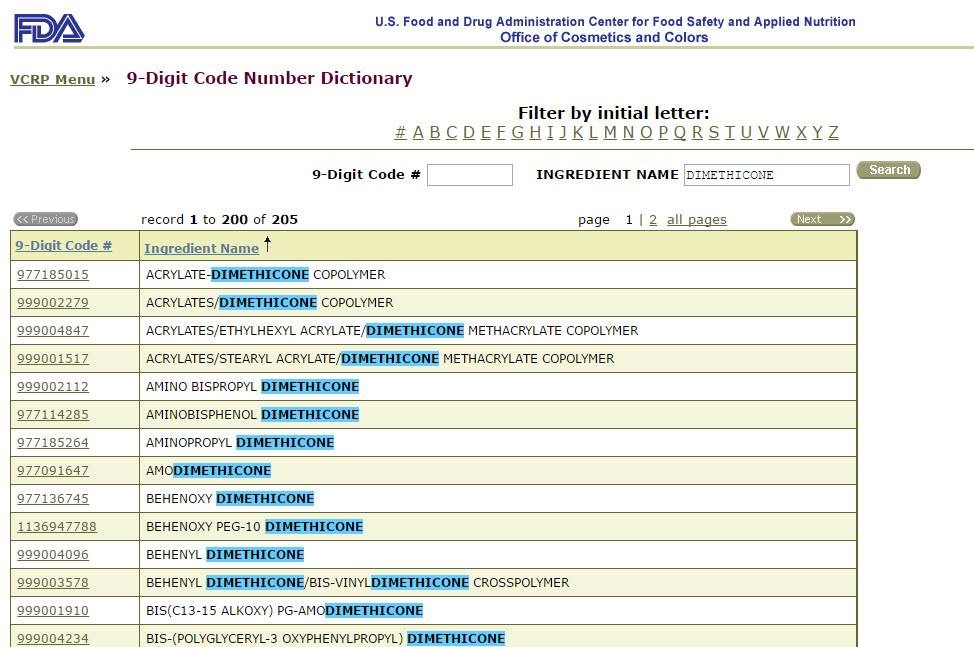The image size is (974, 647).
Task: Show all pages of results
Action: pos(696,220)
